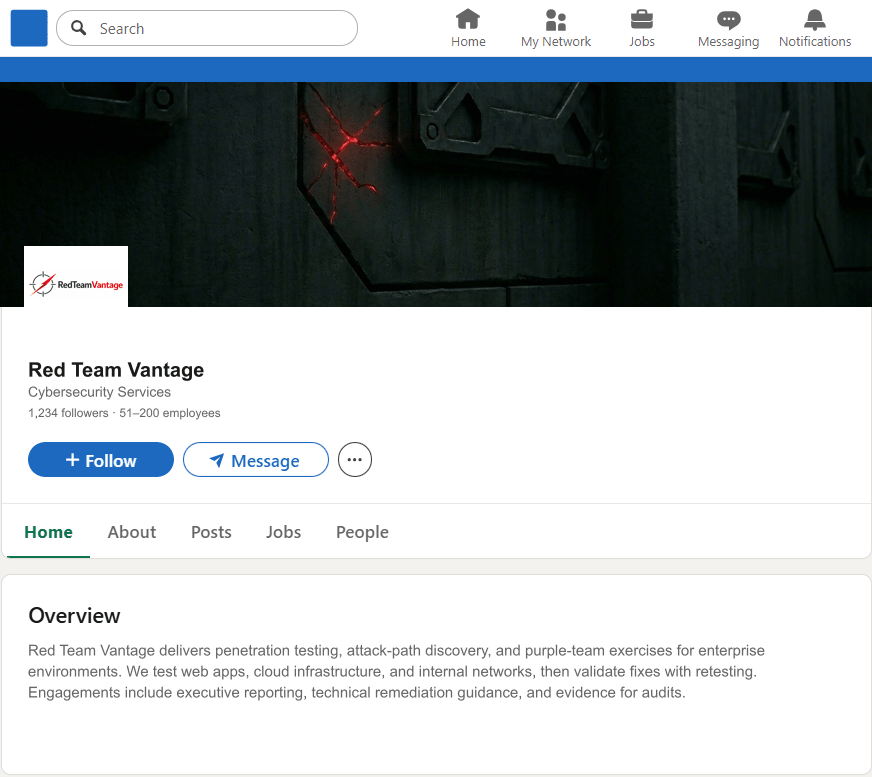Image resolution: width=872 pixels, height=777 pixels.
Task: Switch to the About tab
Action: [132, 532]
